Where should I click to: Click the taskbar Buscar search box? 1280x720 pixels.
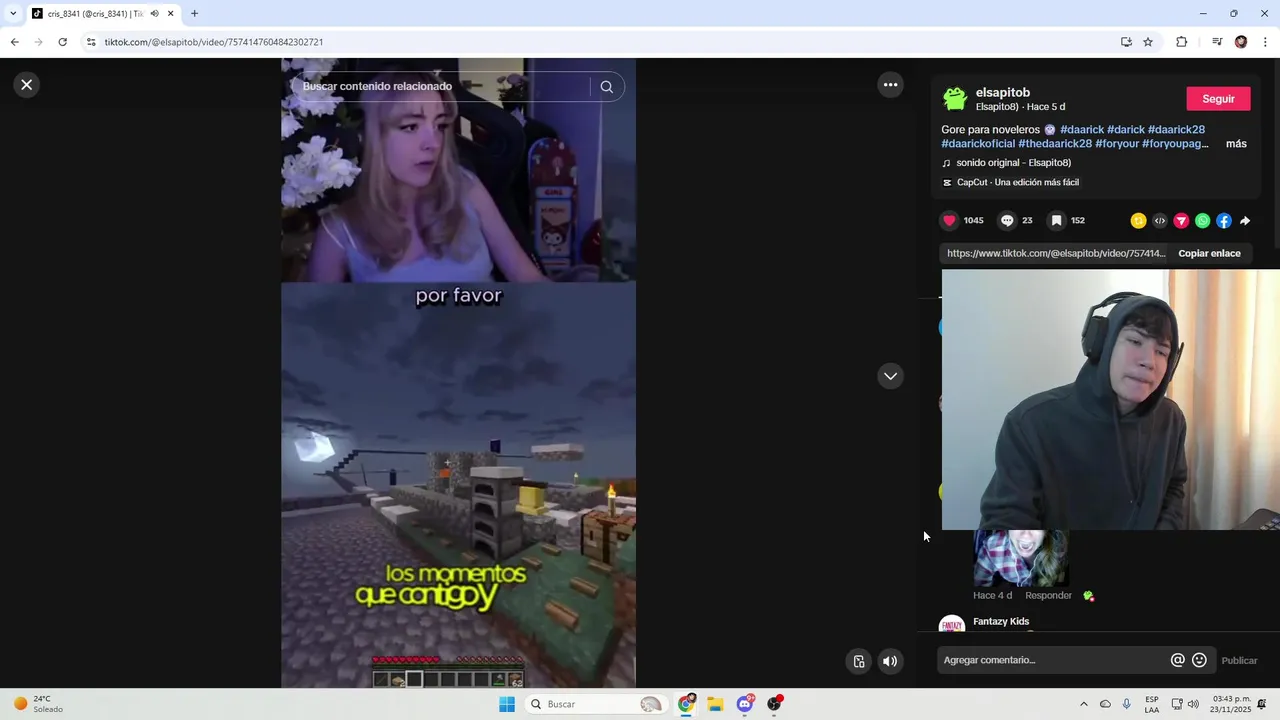(597, 704)
